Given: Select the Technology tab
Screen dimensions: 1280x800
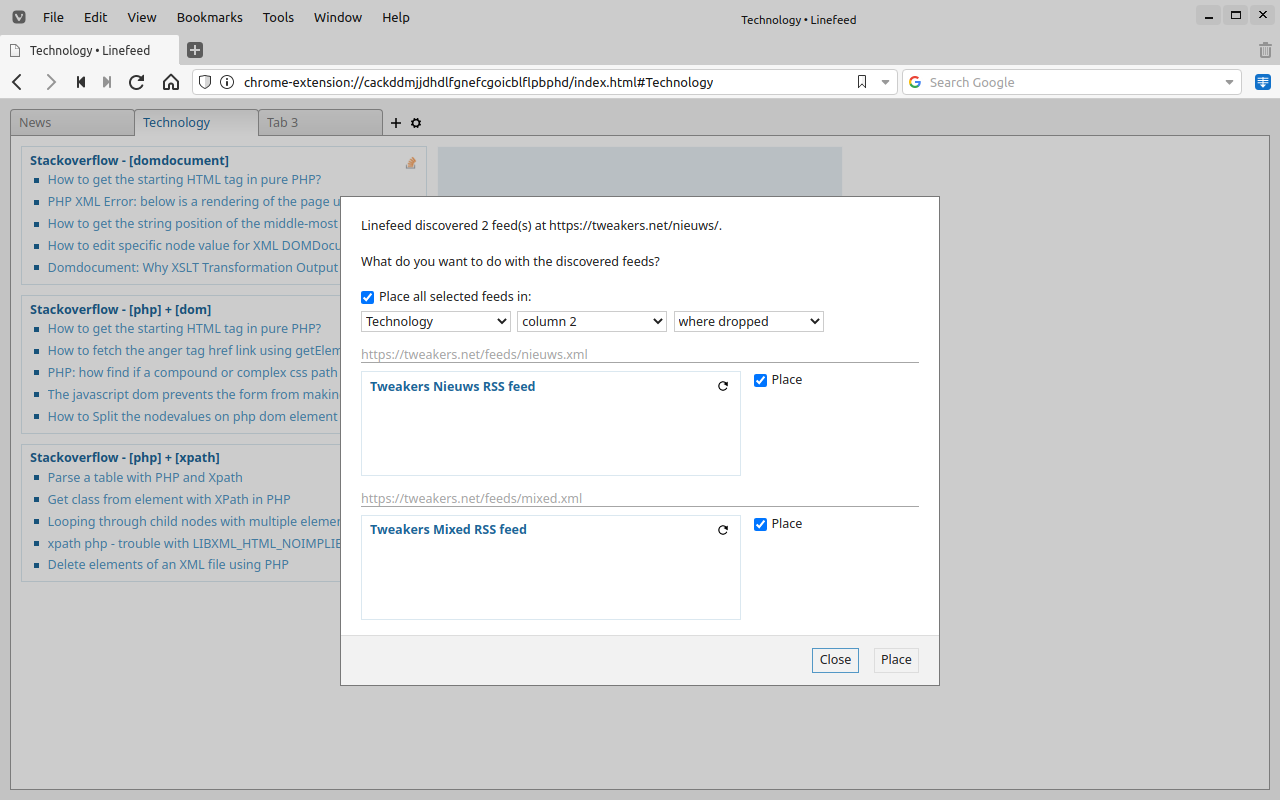Looking at the screenshot, I should pos(196,123).
